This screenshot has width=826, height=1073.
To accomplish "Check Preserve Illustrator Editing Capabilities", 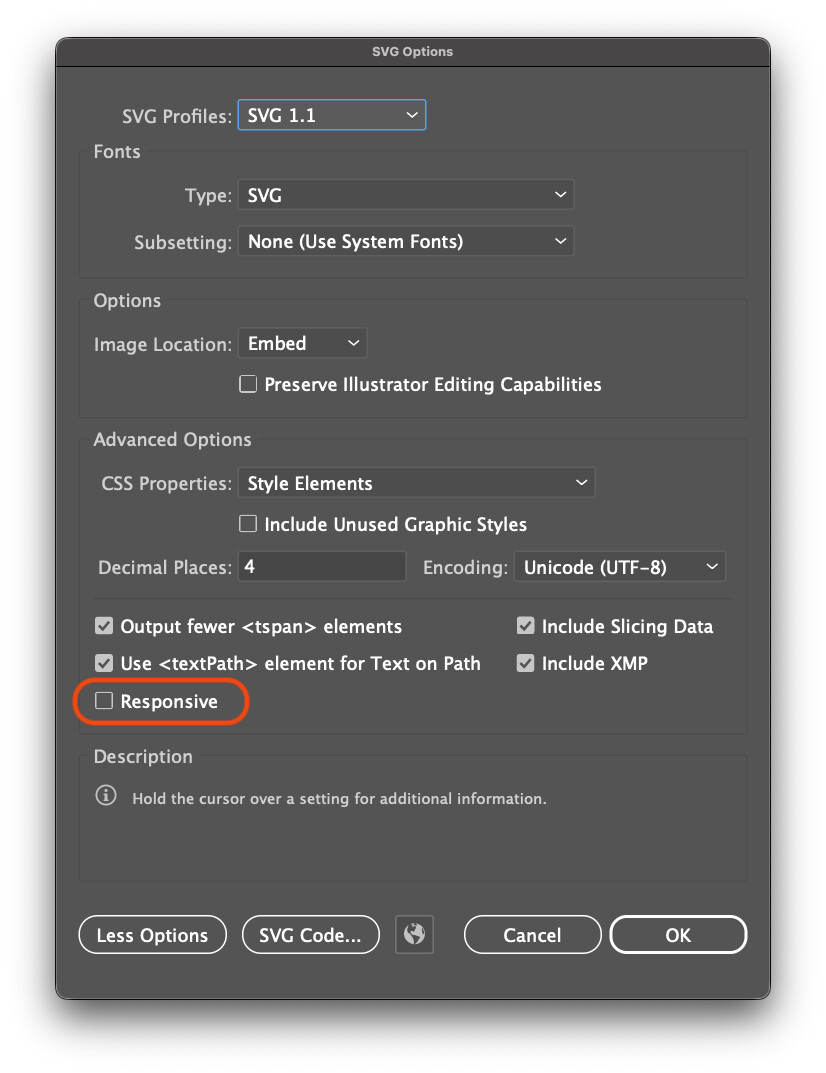I will 248,384.
